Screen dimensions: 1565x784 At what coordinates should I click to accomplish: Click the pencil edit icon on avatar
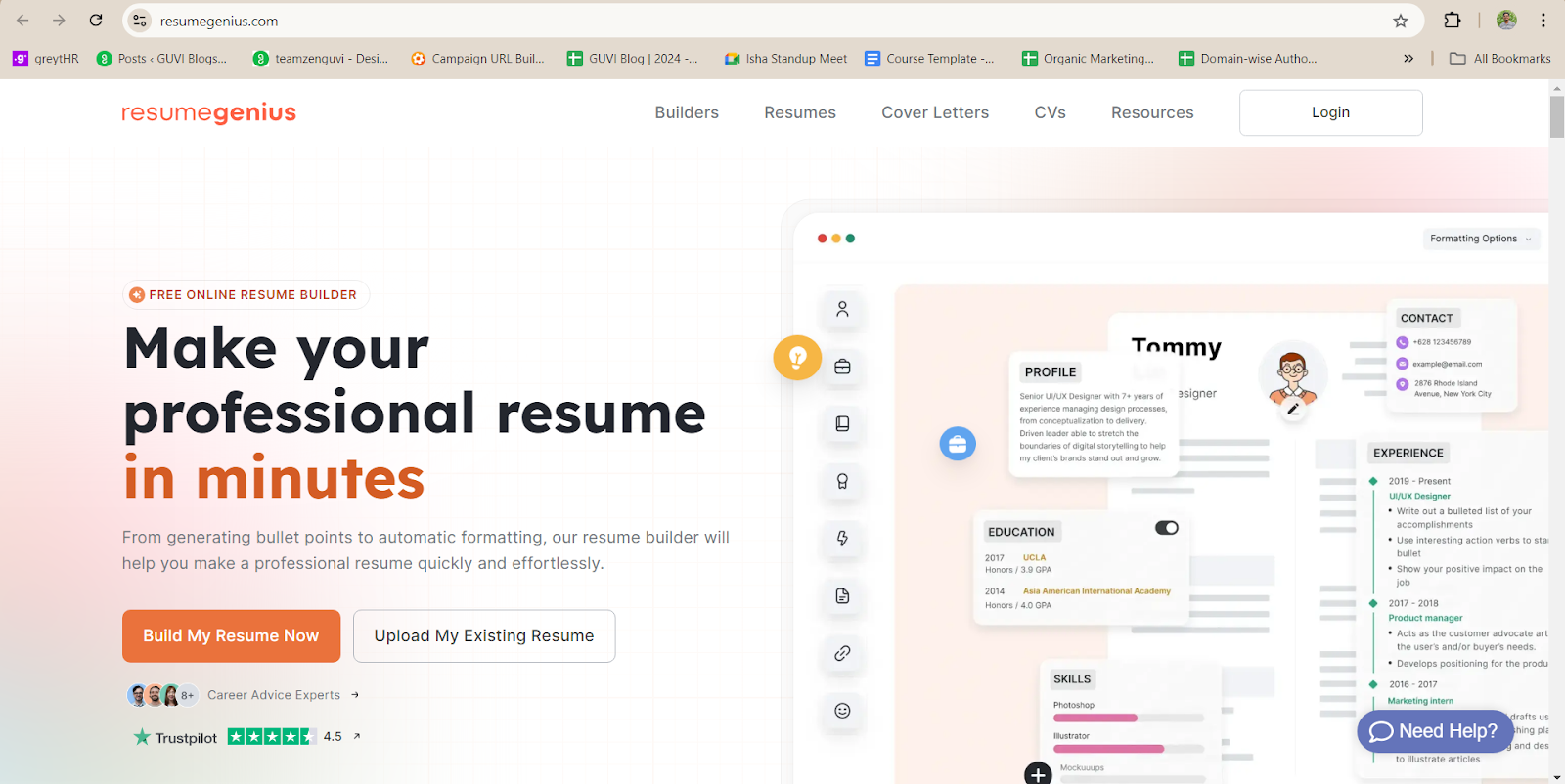[1293, 410]
